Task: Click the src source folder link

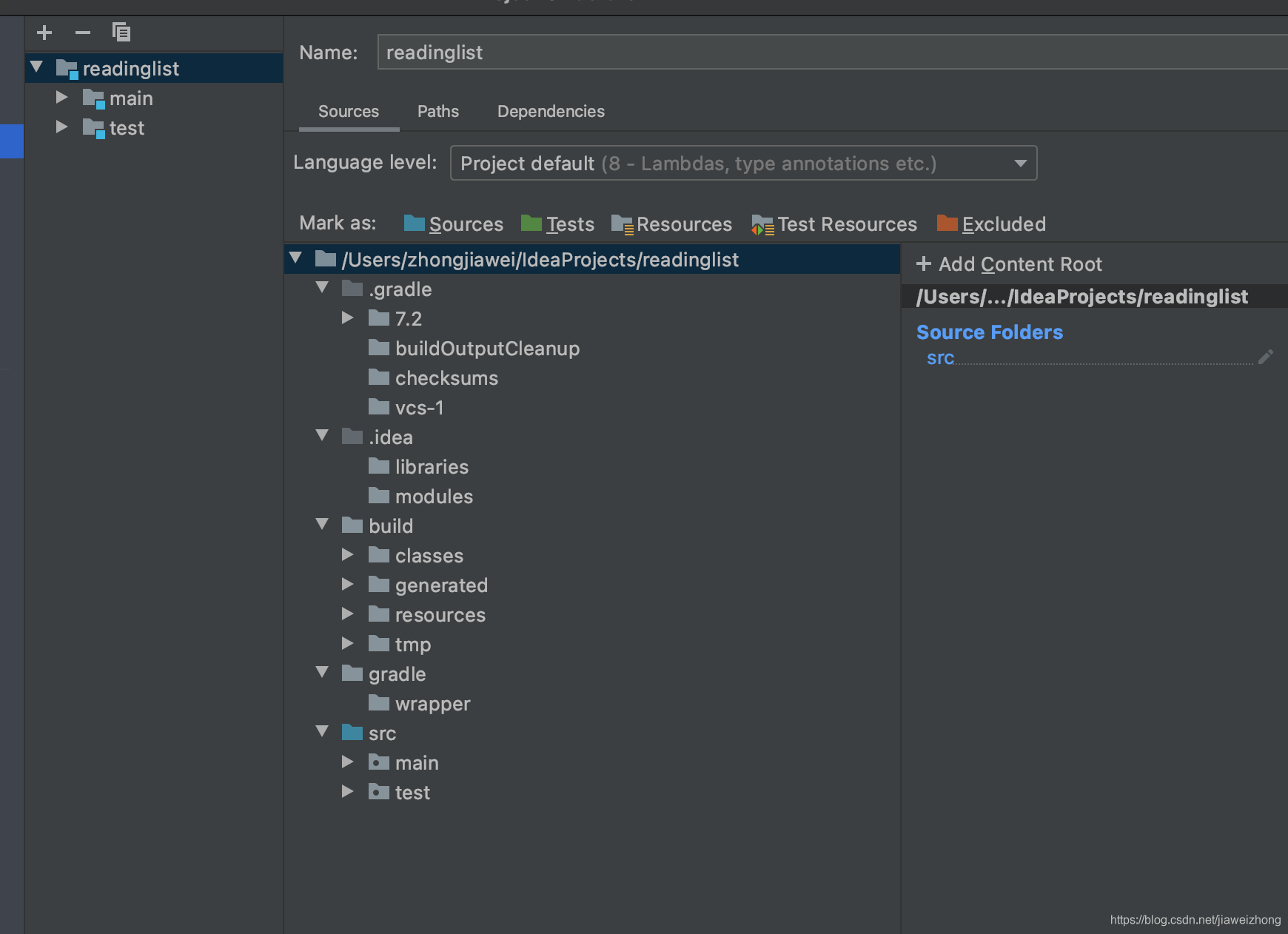Action: 940,358
